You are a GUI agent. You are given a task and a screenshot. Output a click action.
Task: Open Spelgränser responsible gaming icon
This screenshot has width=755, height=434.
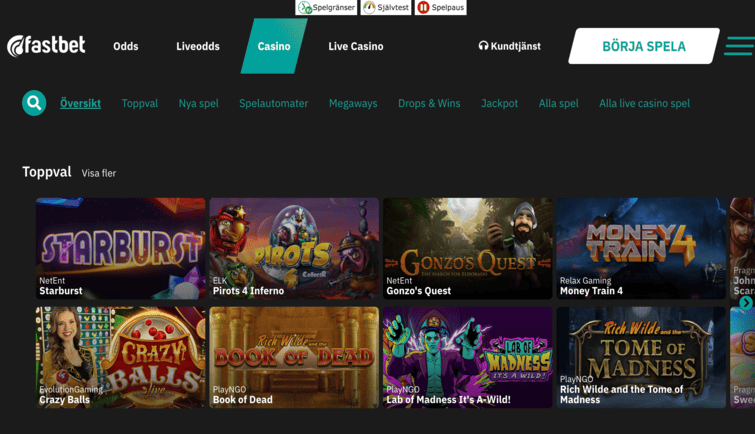coord(326,7)
